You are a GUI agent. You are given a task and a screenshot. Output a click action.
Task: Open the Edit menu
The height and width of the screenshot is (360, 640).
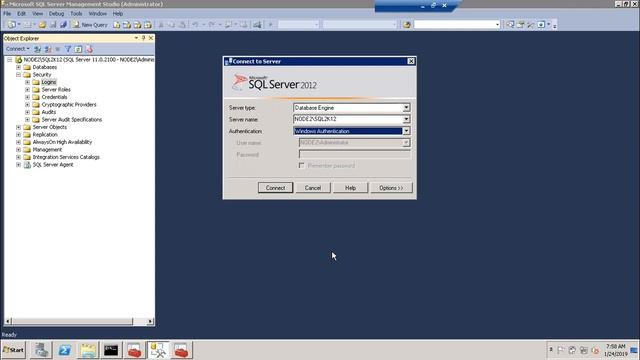pos(21,13)
